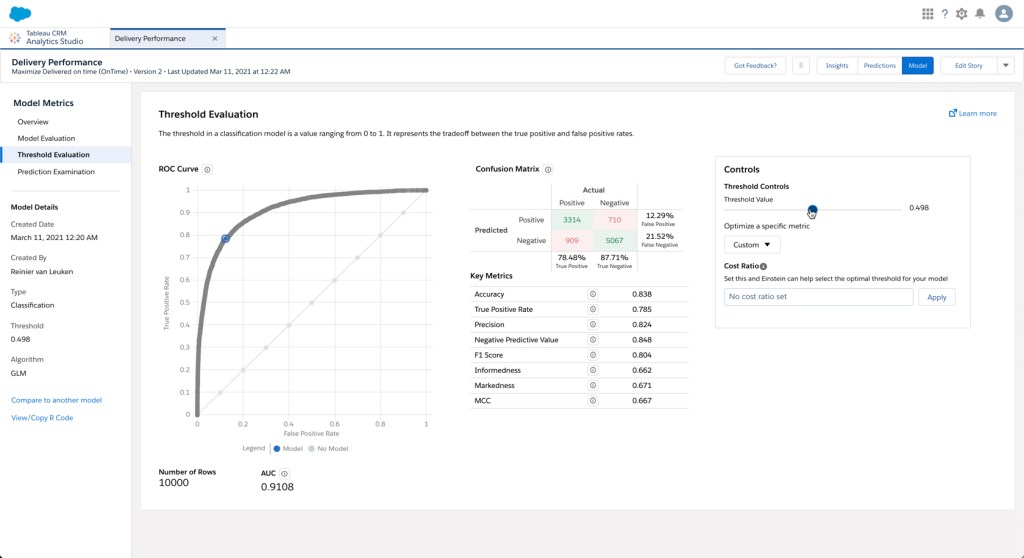Screen dimensions: 1024x558
Task: Close the Delivery Performance tab
Action: (214, 38)
